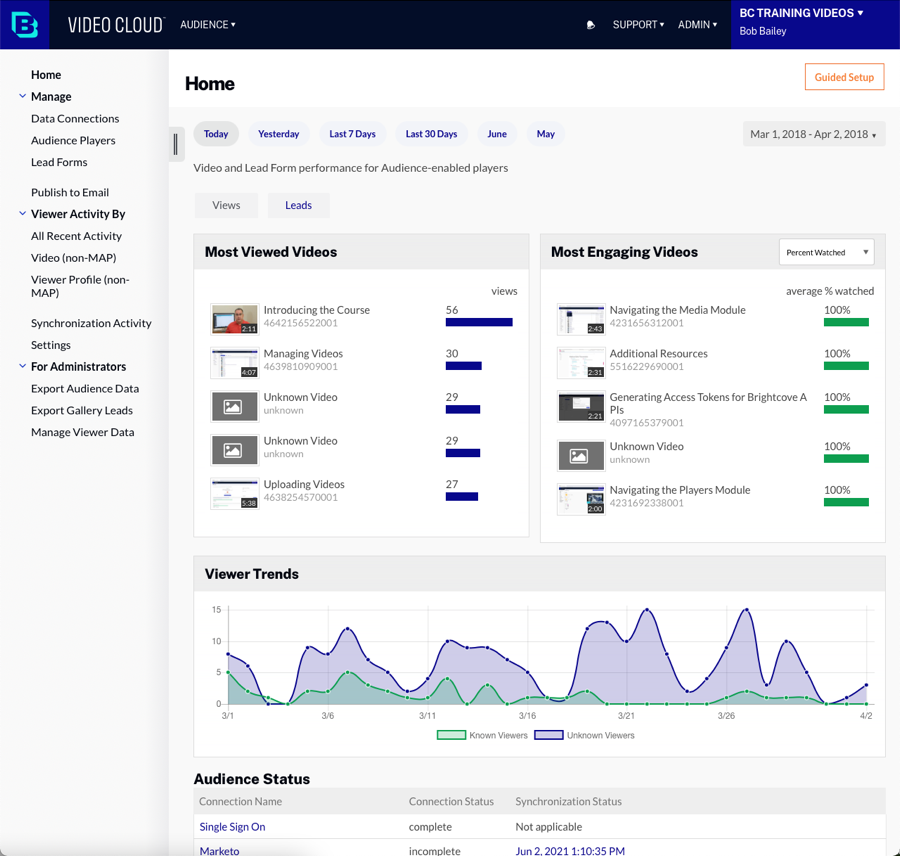Viewport: 900px width, 856px height.
Task: Open the Marketo connection link
Action: [219, 851]
